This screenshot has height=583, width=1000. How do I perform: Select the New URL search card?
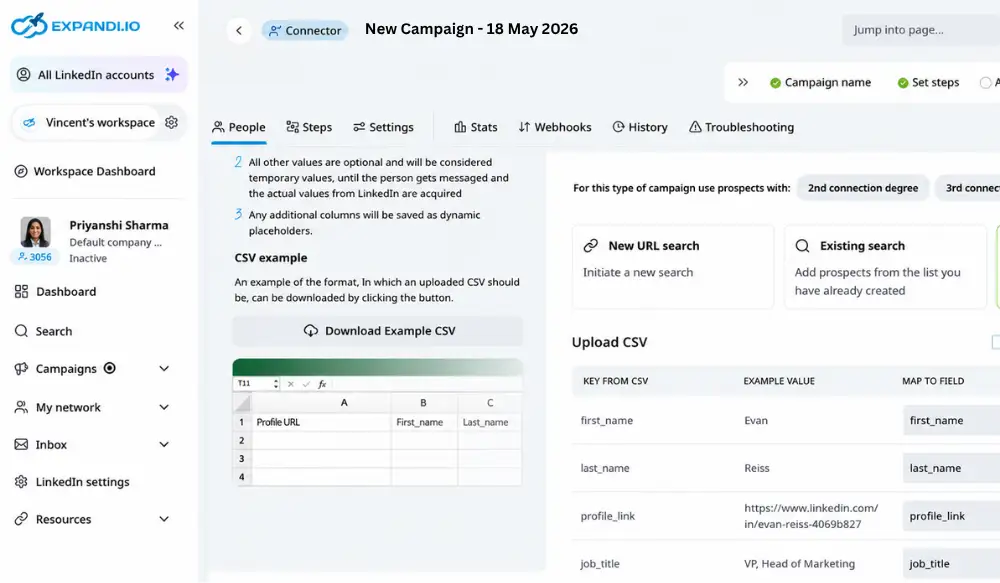click(x=673, y=267)
